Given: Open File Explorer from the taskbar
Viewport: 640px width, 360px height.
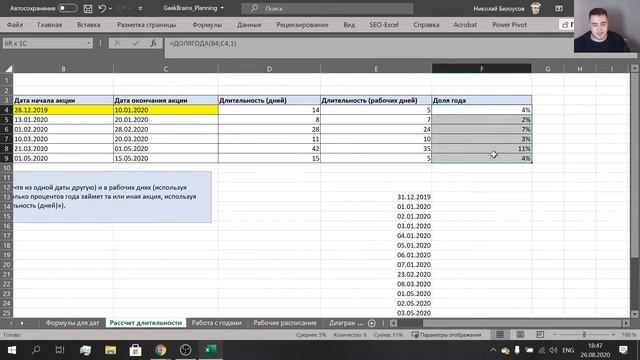Looking at the screenshot, I should [111, 350].
